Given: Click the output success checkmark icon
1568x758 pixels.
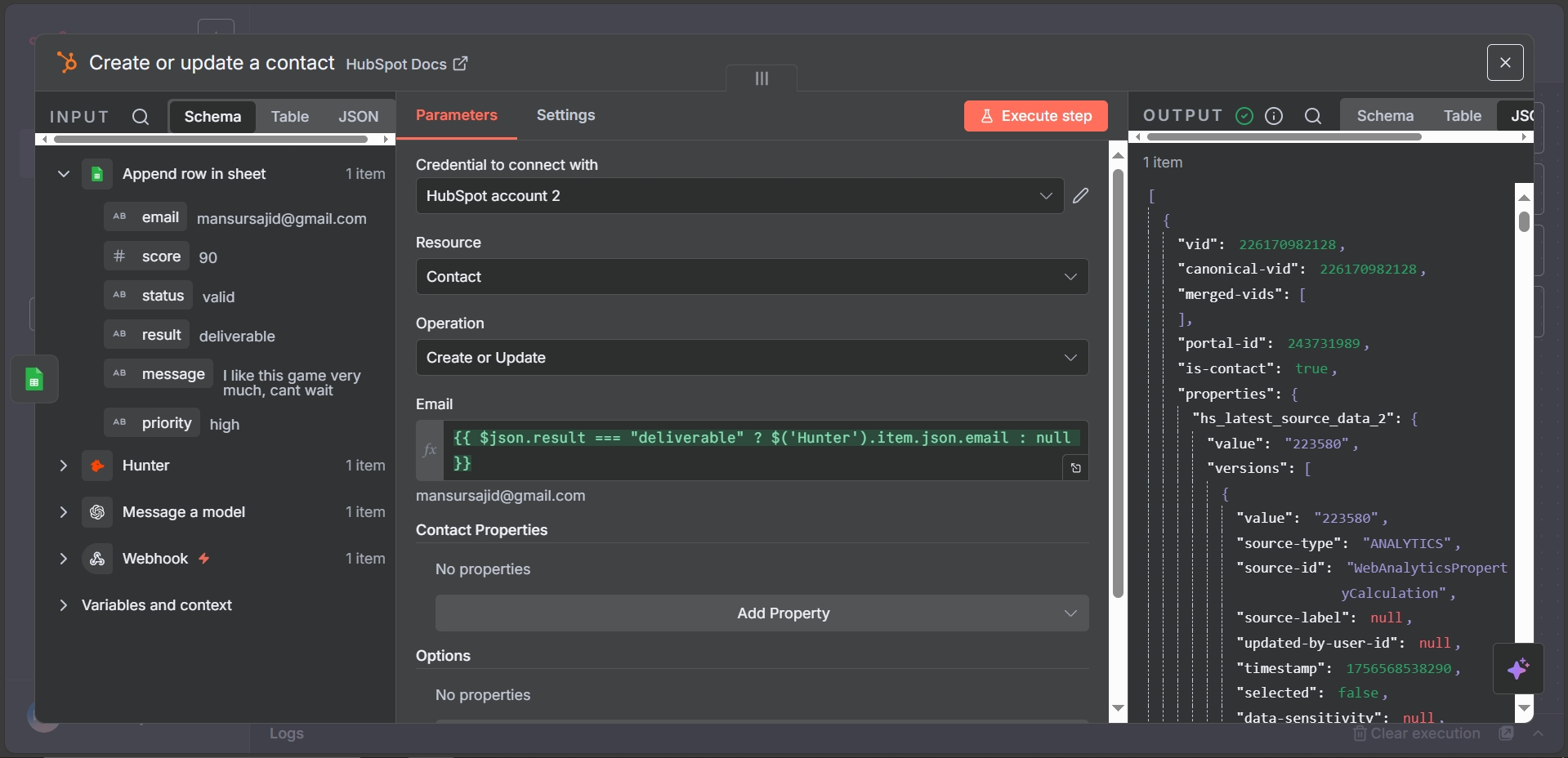Looking at the screenshot, I should pos(1244,116).
